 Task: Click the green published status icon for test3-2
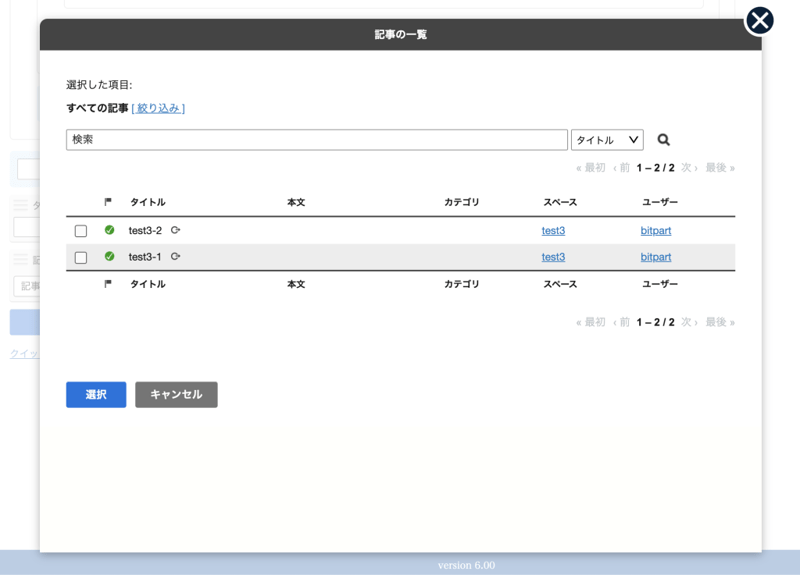click(x=109, y=230)
